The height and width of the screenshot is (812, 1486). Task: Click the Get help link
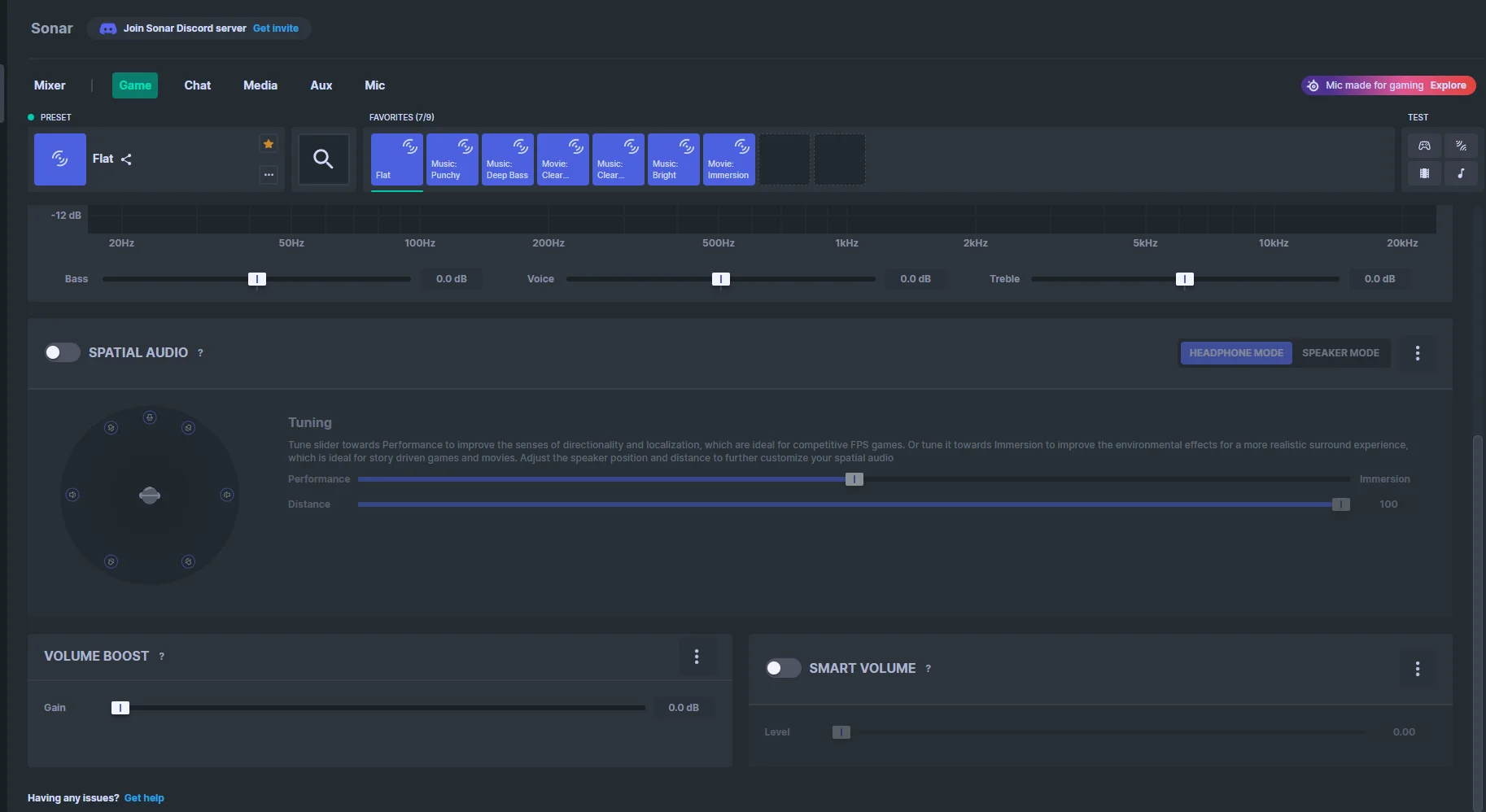point(144,798)
